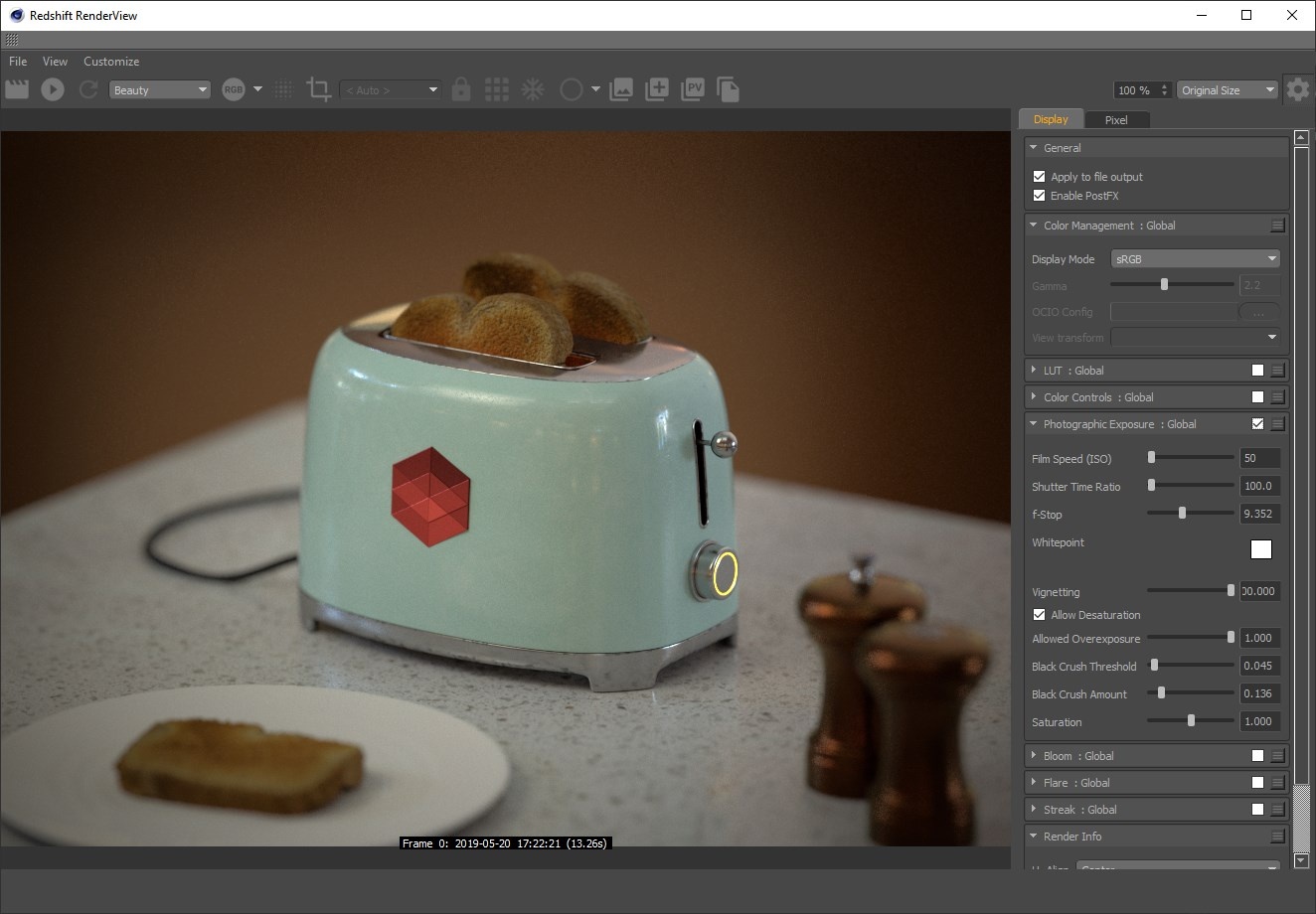Open the Streak section menu icon
The image size is (1316, 914).
pyautogui.click(x=1278, y=810)
